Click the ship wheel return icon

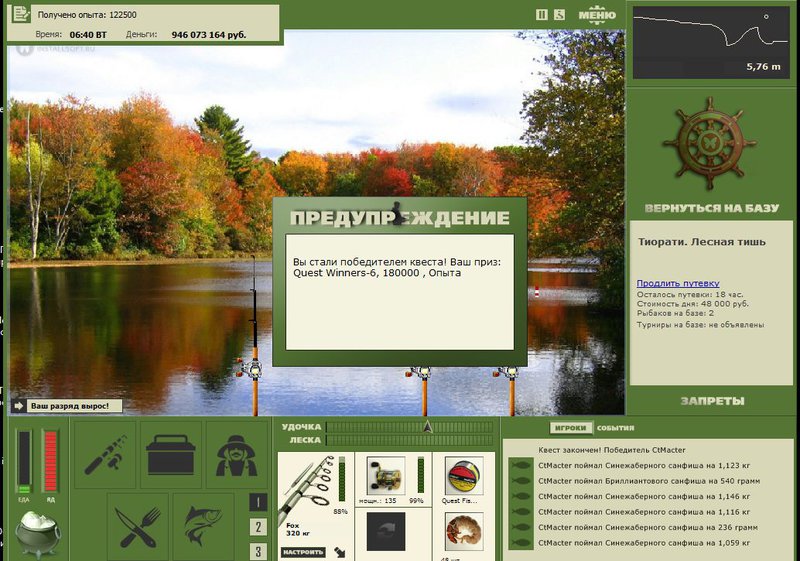[710, 144]
